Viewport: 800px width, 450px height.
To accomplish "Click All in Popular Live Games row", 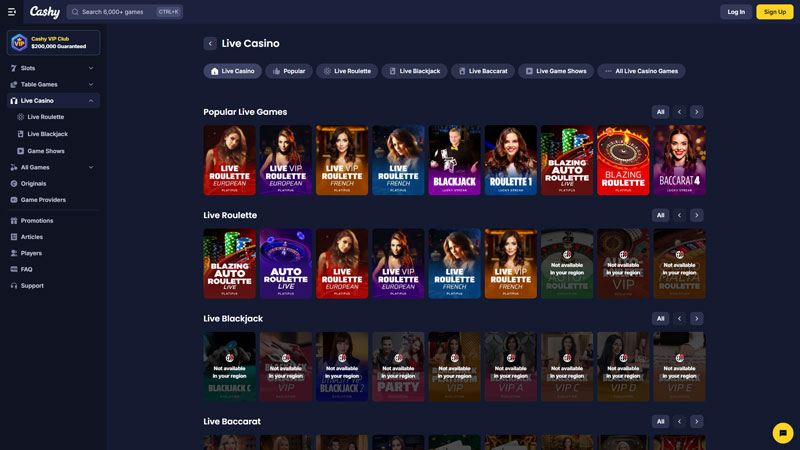I will (660, 112).
